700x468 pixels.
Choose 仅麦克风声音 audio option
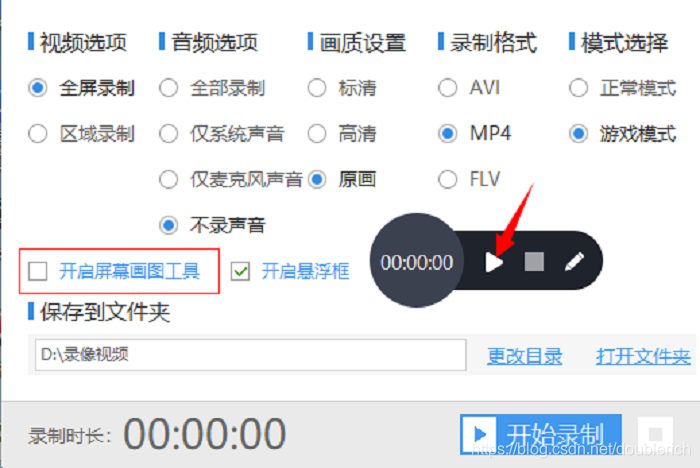(168, 180)
